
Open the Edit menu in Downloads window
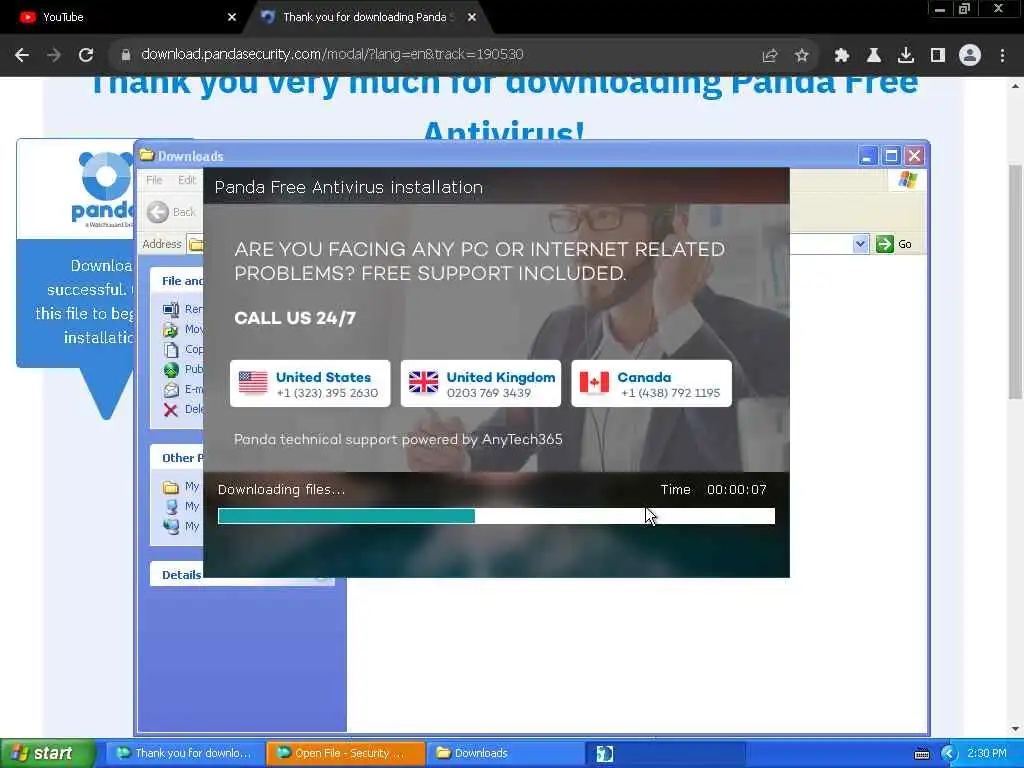click(x=187, y=180)
